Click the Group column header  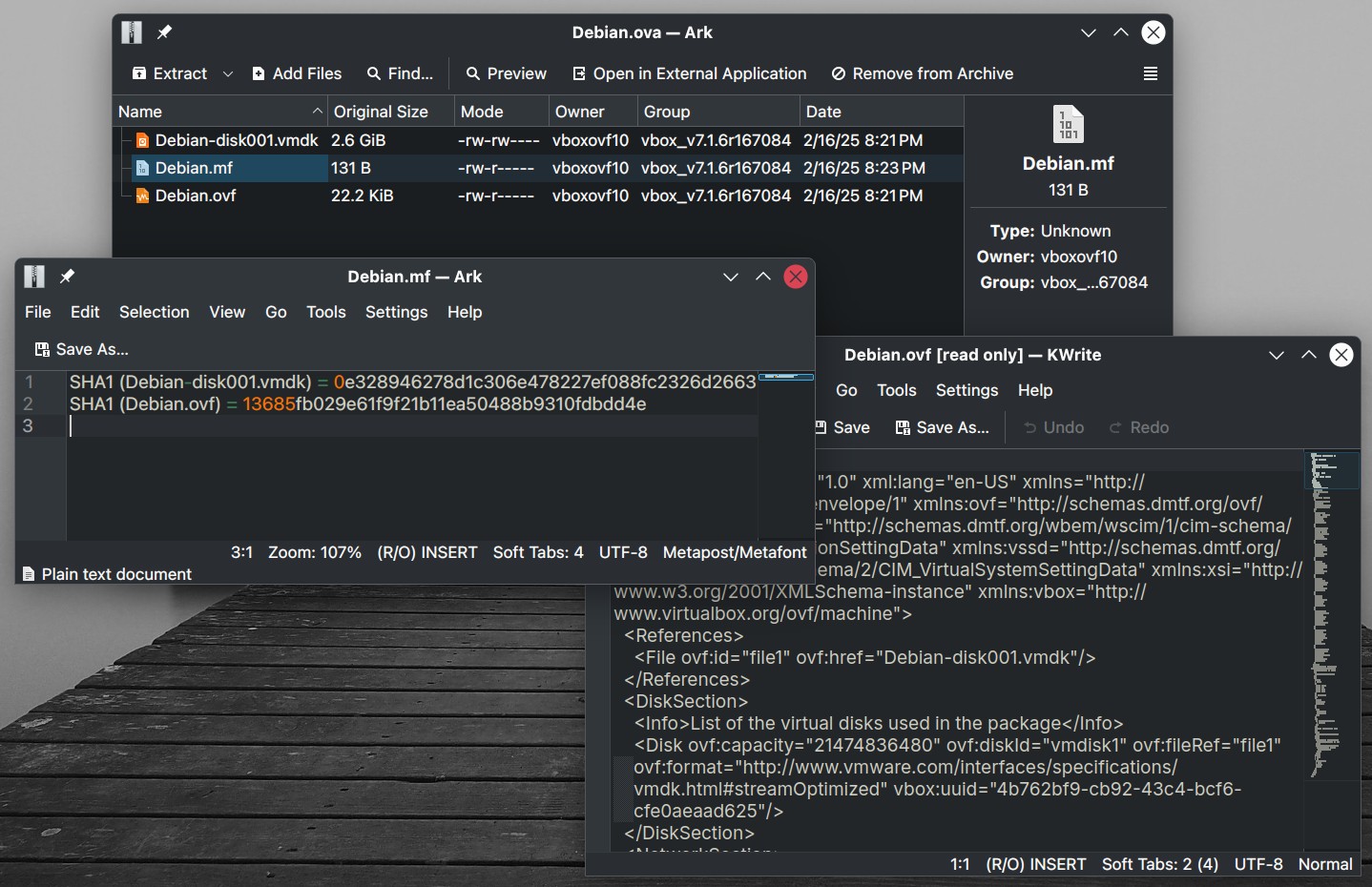coord(718,112)
